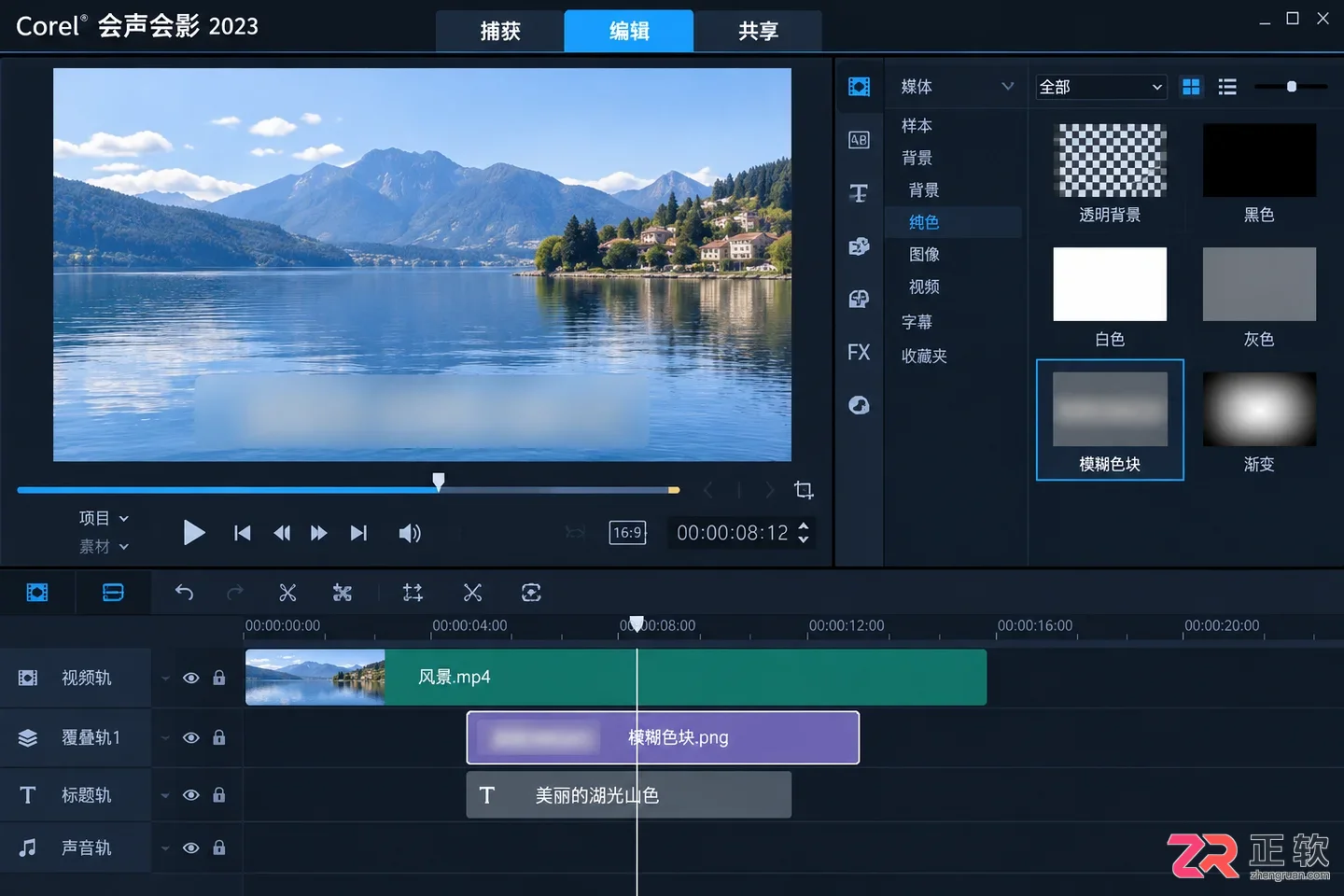The height and width of the screenshot is (896, 1344).
Task: Switch library to list view
Action: [1227, 87]
